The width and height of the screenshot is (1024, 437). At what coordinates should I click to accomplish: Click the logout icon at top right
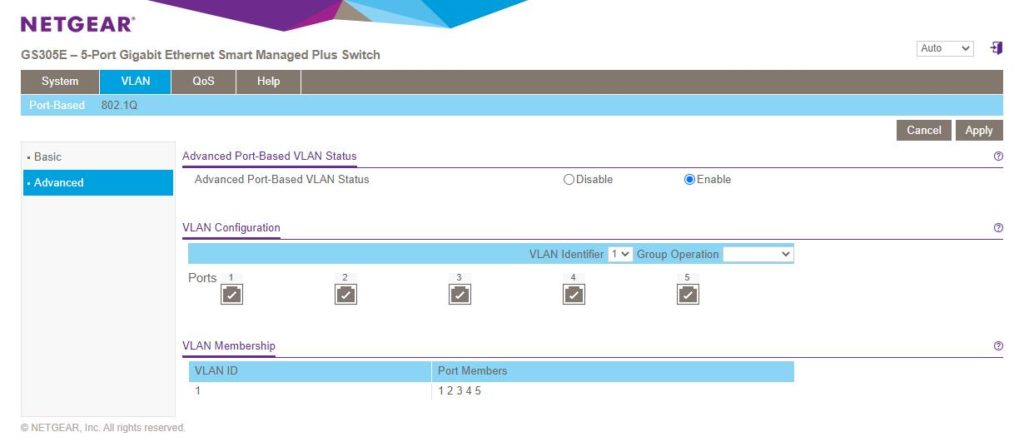point(996,48)
